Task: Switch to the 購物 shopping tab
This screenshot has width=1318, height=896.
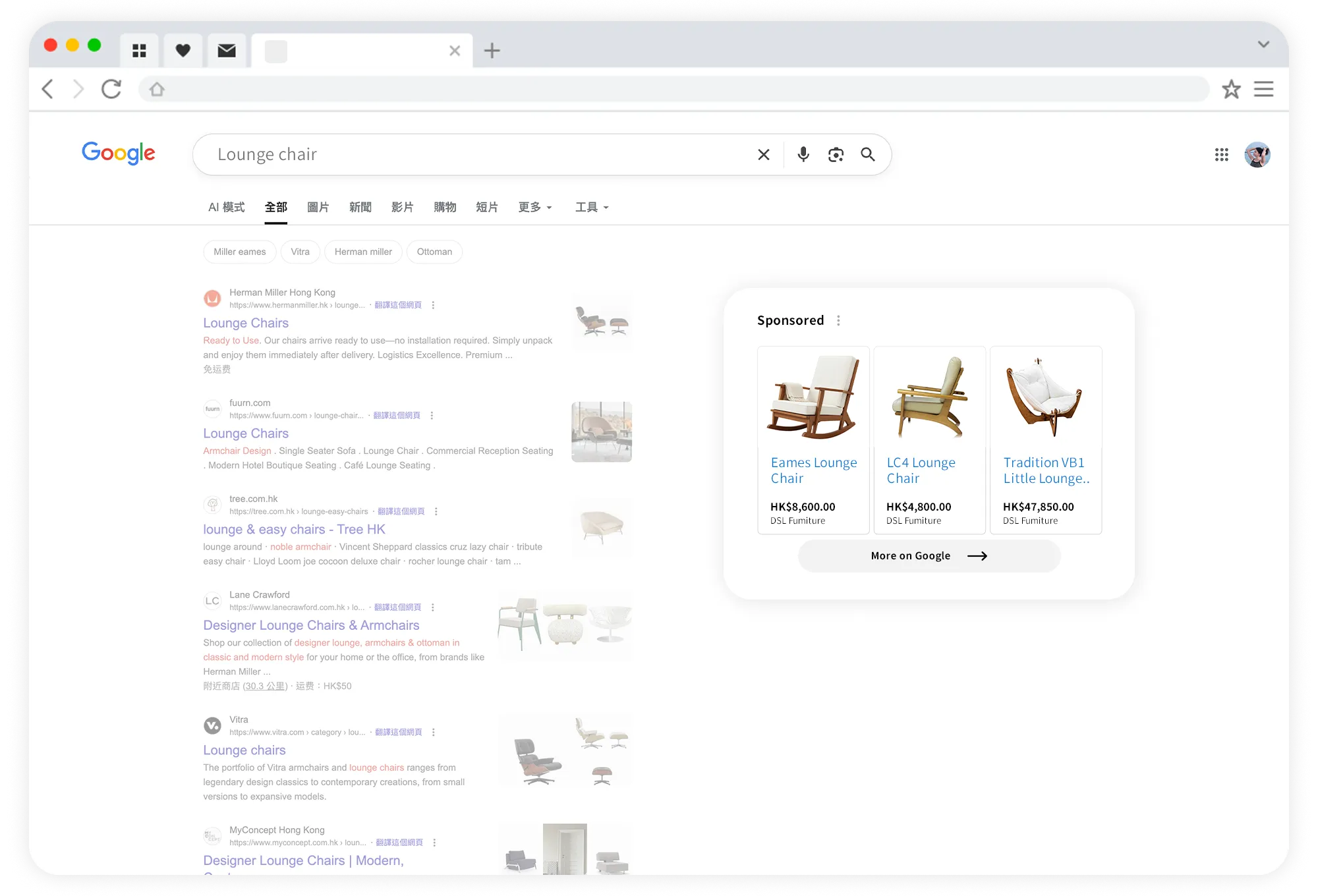Action: coord(445,208)
